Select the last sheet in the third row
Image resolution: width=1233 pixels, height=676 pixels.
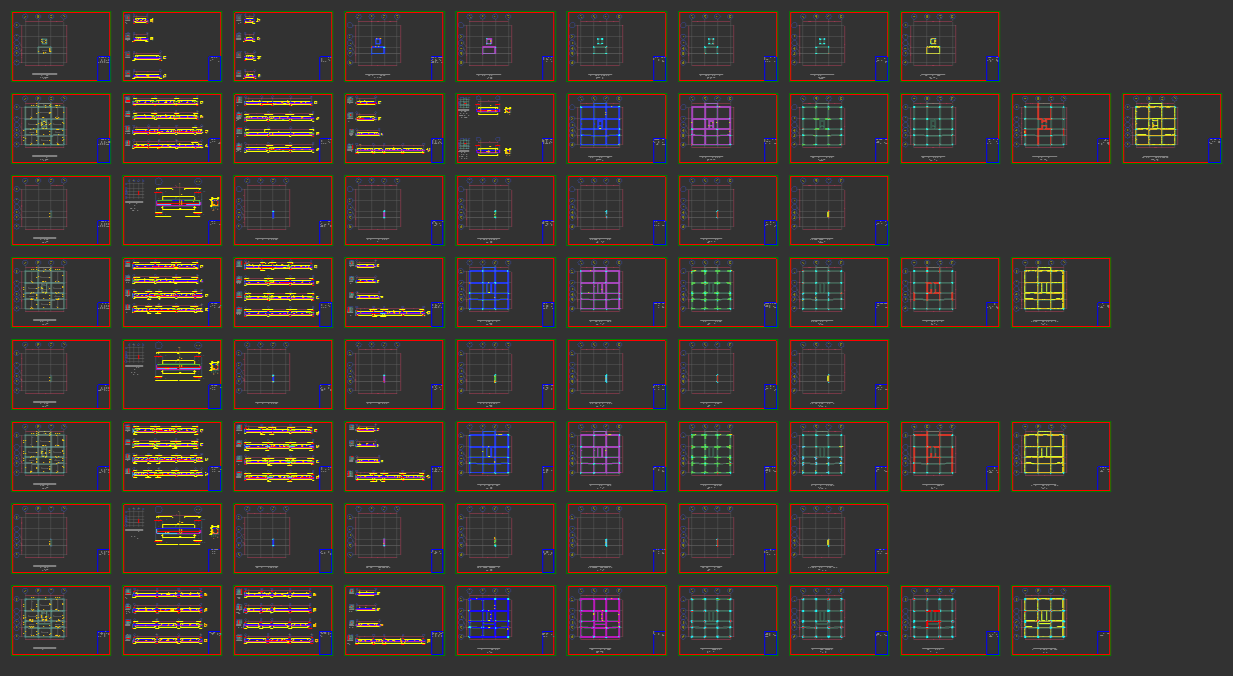[838, 210]
